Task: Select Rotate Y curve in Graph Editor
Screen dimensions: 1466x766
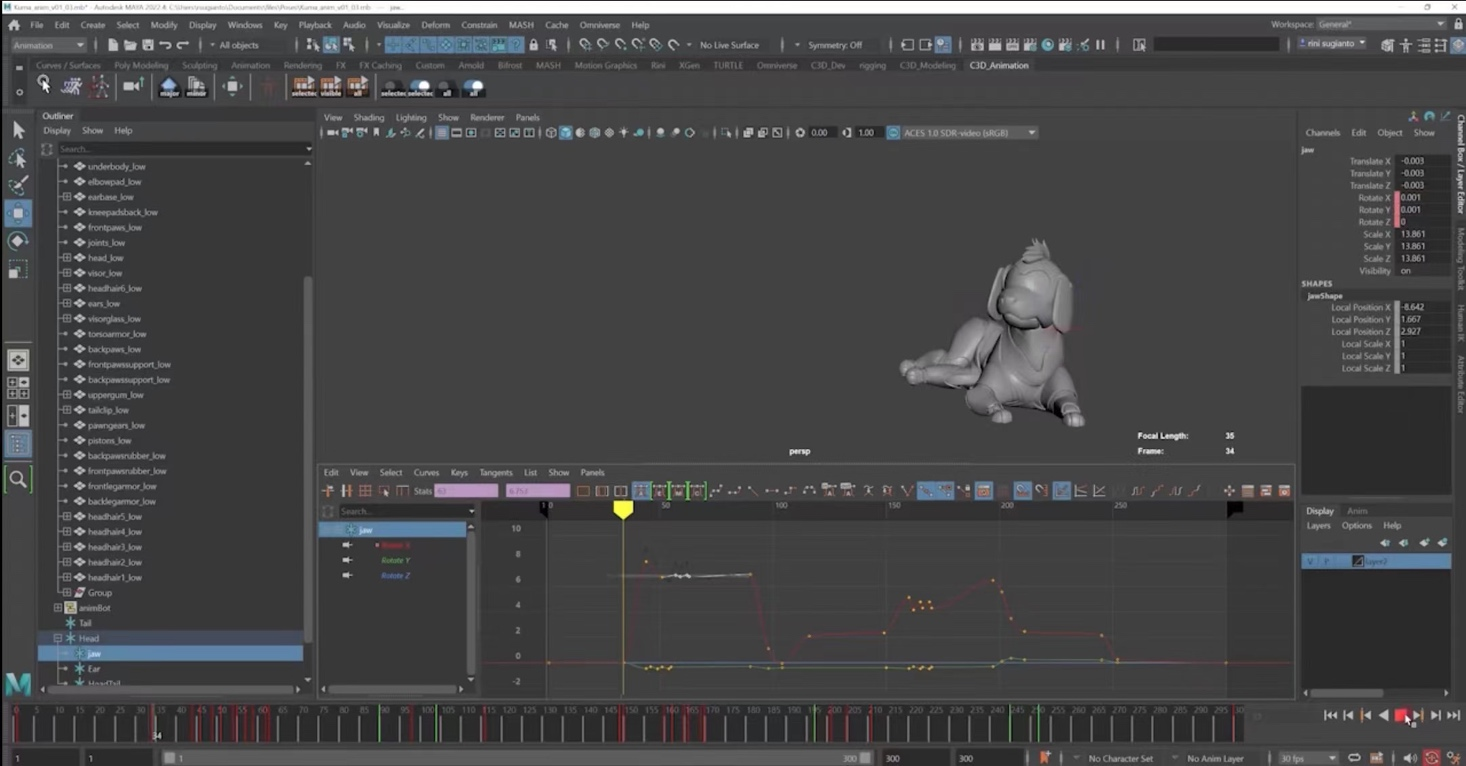Action: pyautogui.click(x=395, y=560)
